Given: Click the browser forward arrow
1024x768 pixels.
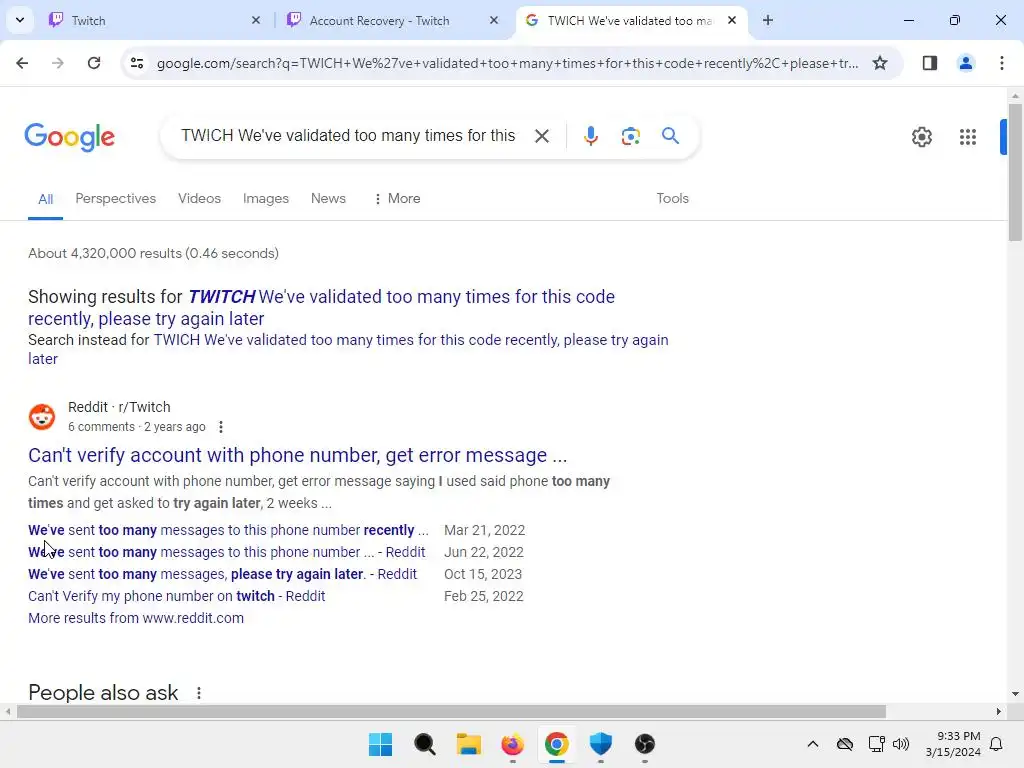Looking at the screenshot, I should pyautogui.click(x=57, y=63).
